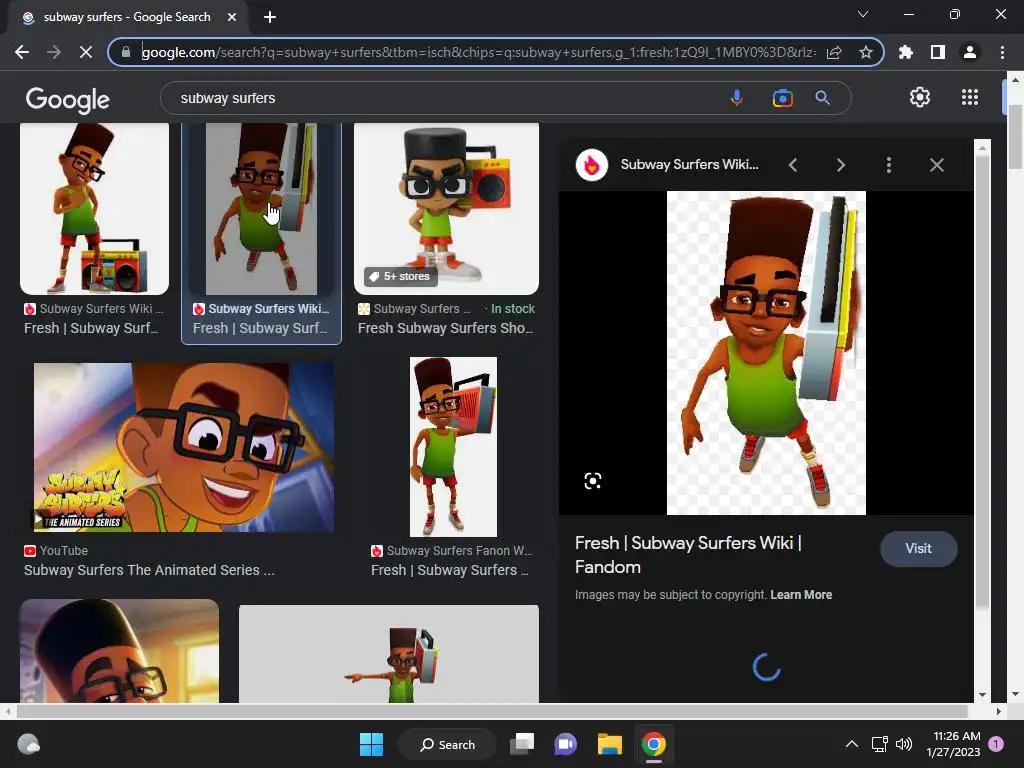Show next image in preview panel

pos(840,165)
